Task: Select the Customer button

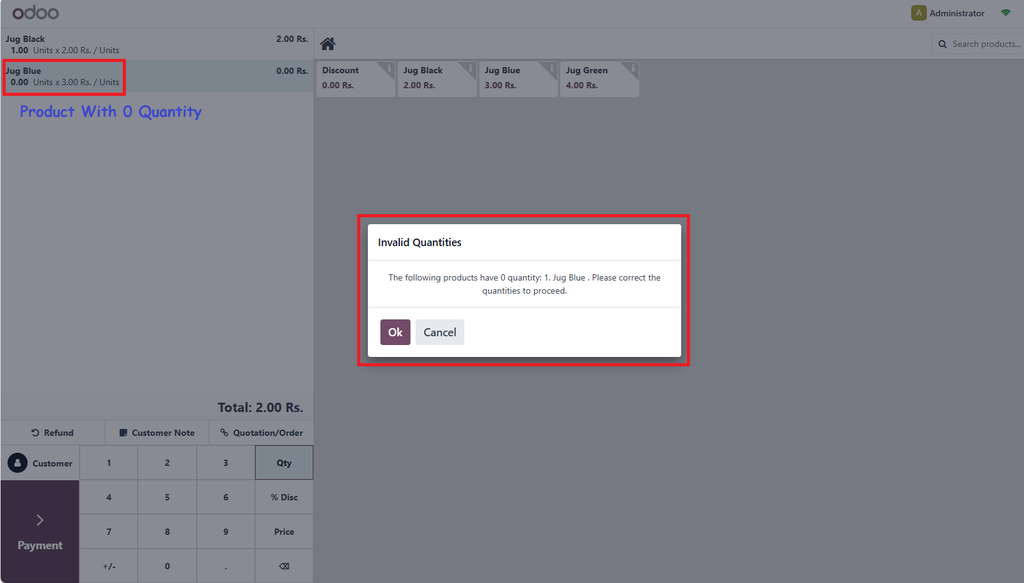Action: point(40,463)
